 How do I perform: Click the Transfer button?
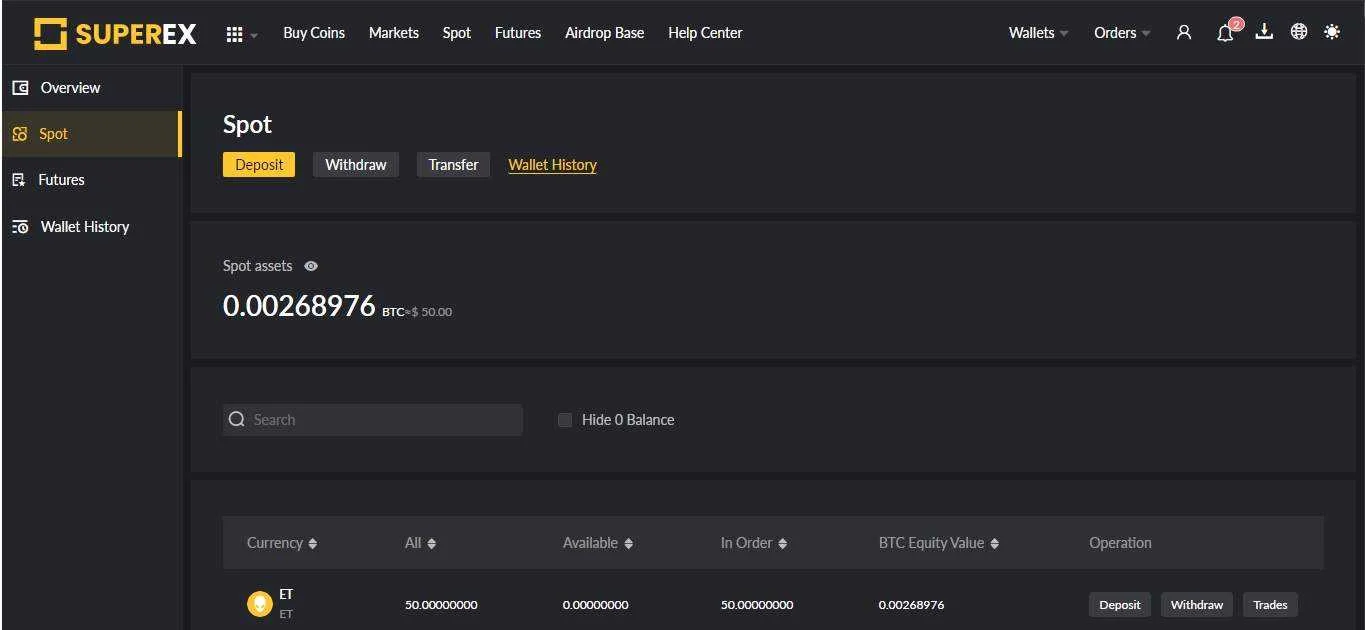coord(453,165)
